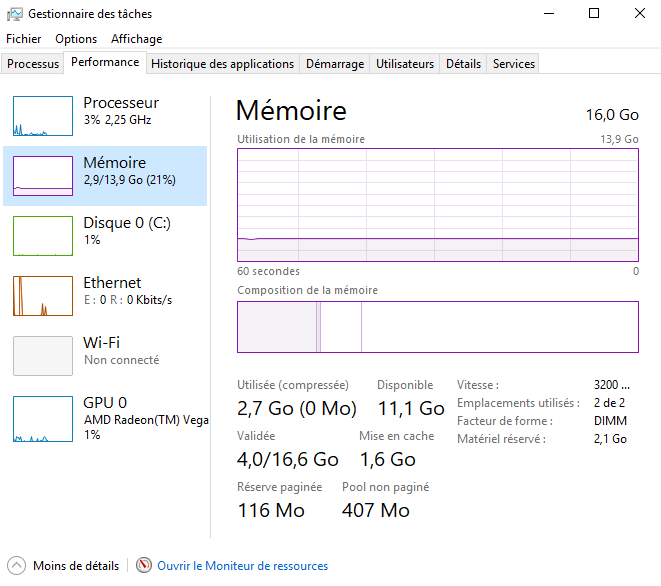This screenshot has width=661, height=586.
Task: Go to the Démarrage tab
Action: [335, 64]
